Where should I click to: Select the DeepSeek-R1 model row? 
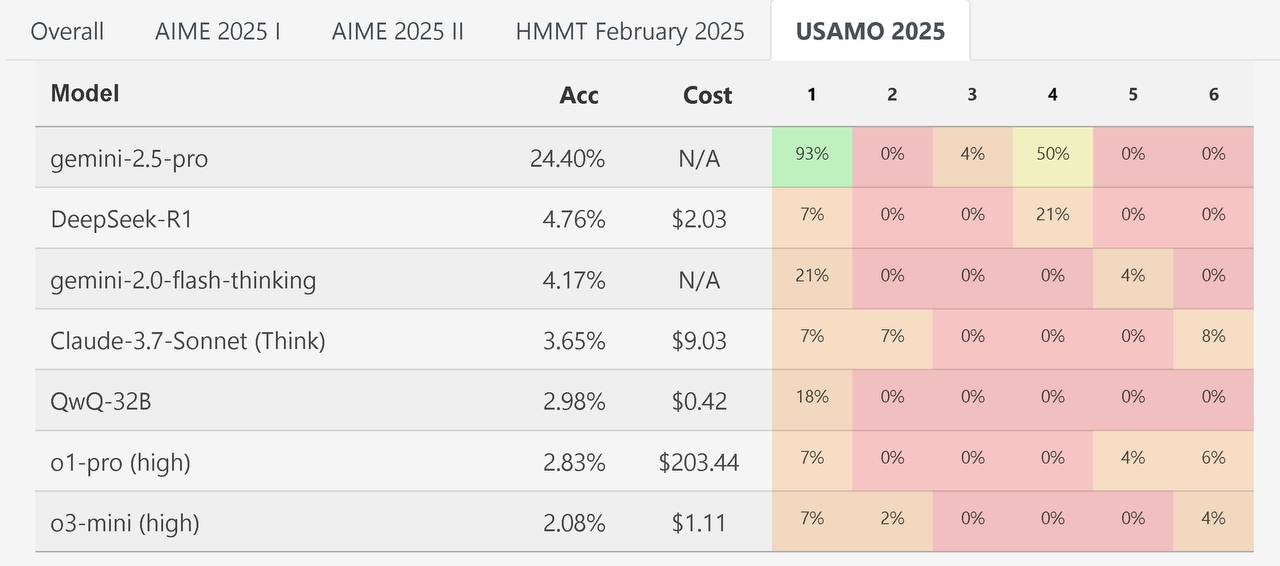coord(121,219)
